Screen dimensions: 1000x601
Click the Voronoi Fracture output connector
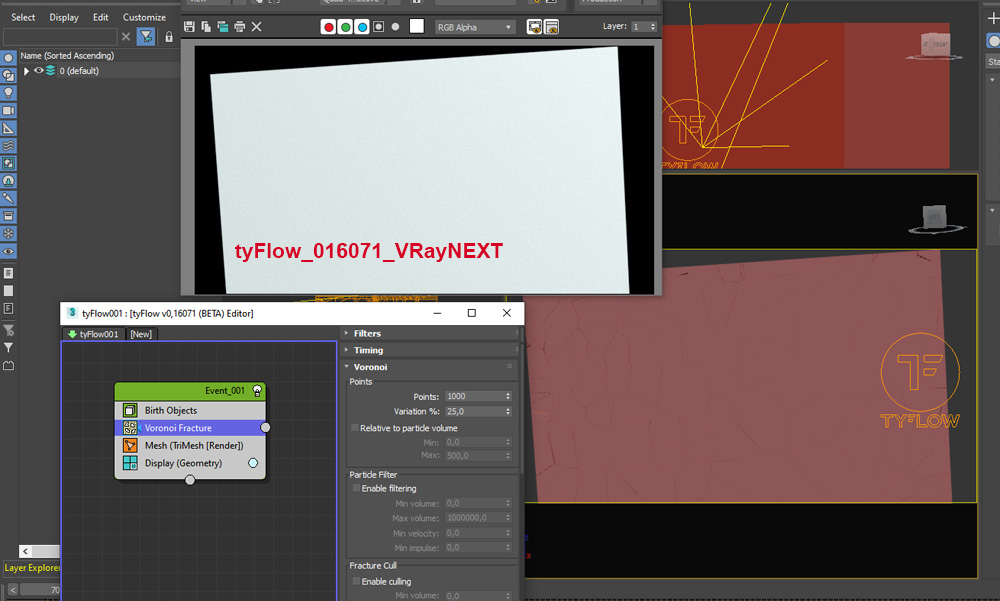pos(265,427)
